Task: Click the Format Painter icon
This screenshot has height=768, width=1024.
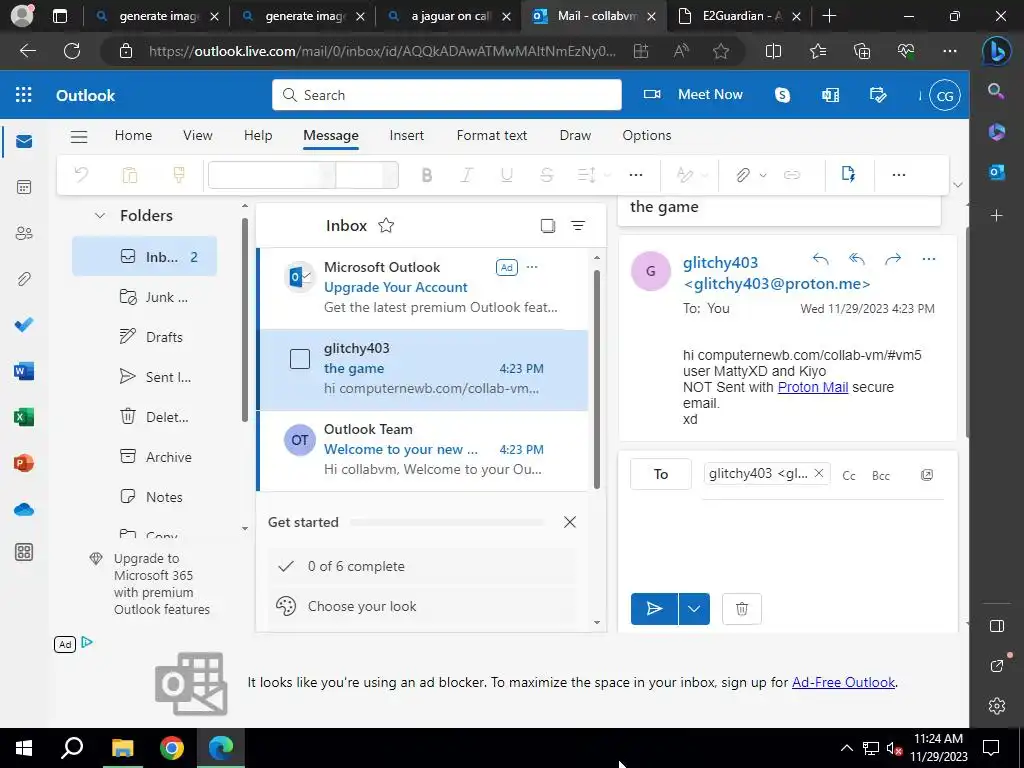Action: tap(178, 174)
